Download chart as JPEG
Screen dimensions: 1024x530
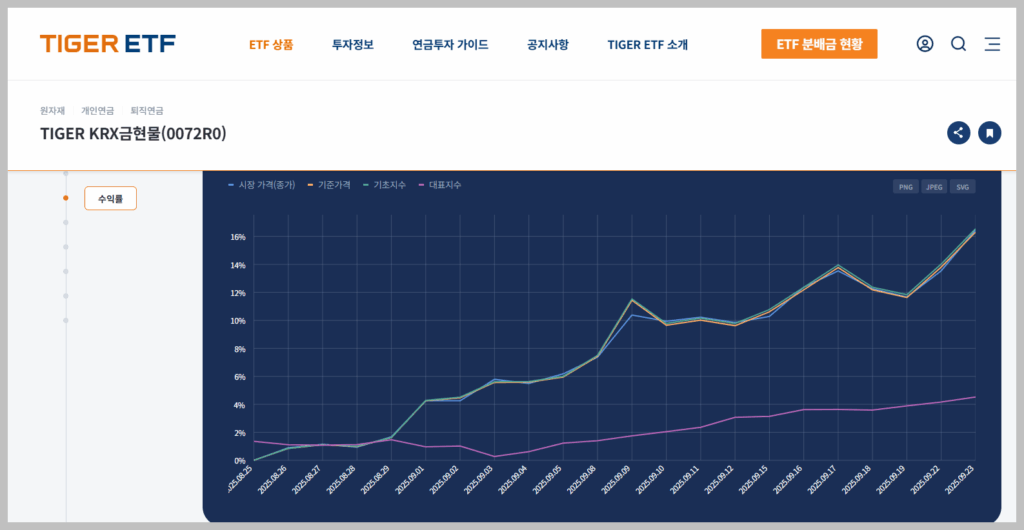934,187
